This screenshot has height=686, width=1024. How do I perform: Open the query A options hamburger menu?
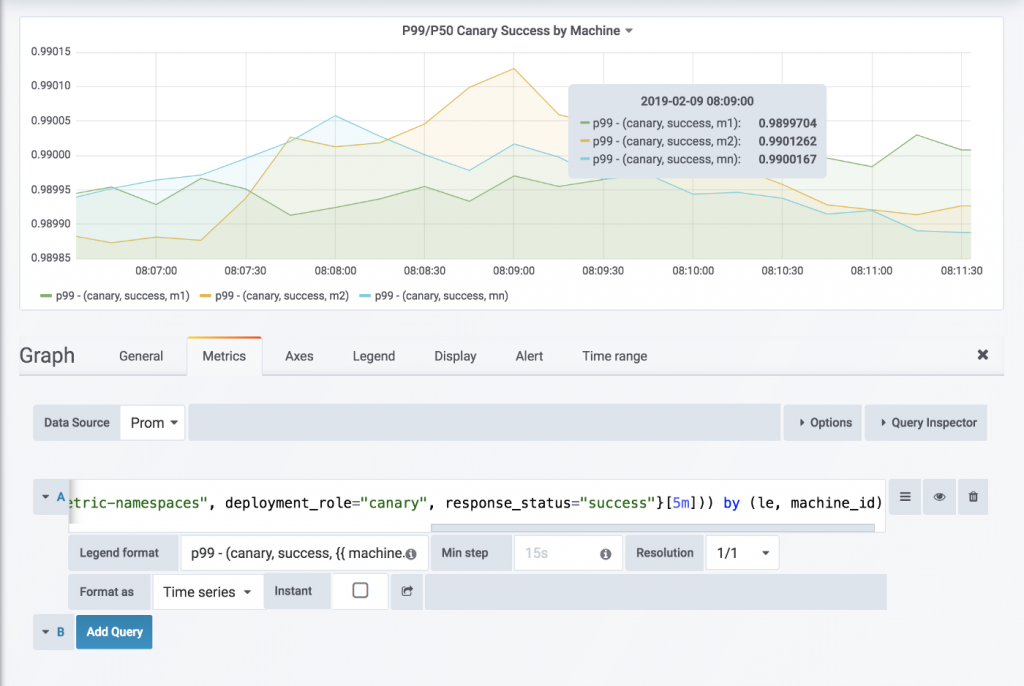(x=905, y=496)
